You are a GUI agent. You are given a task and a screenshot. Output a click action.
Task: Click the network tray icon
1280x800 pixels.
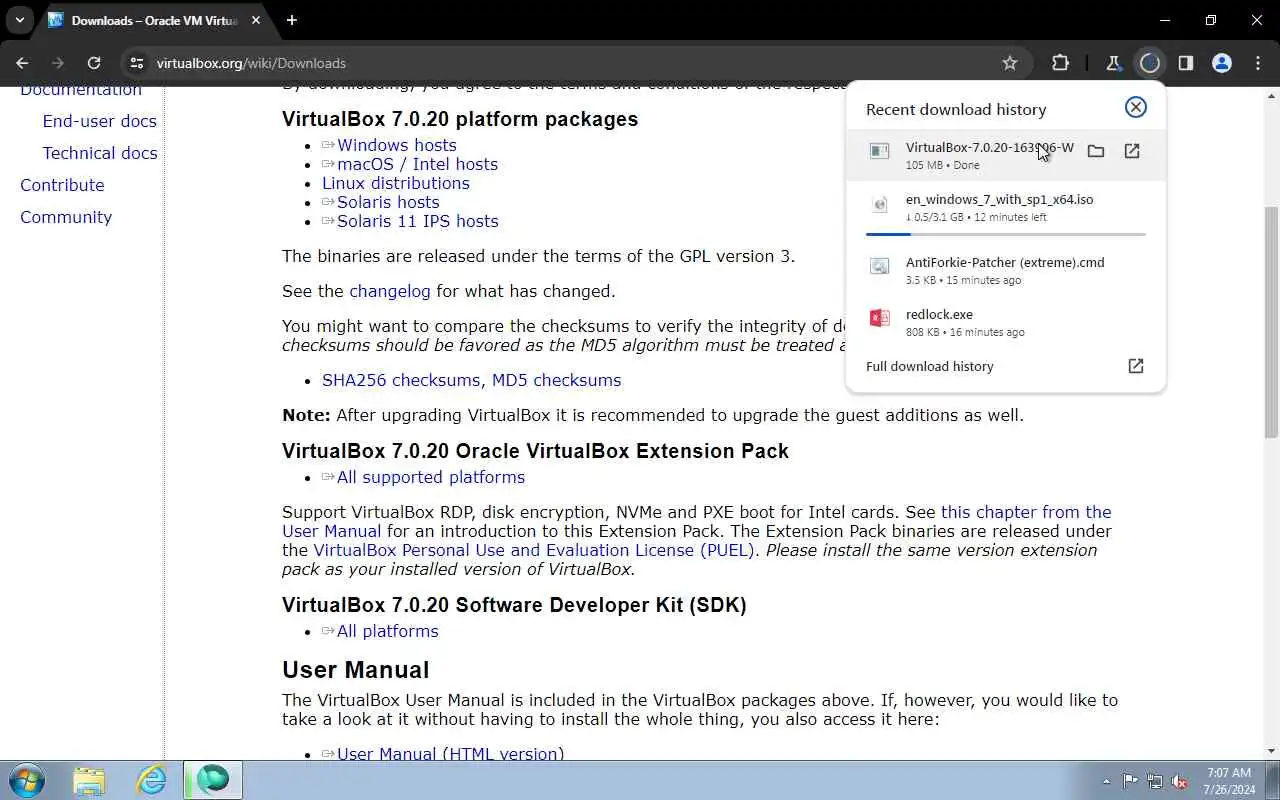[x=1155, y=781]
